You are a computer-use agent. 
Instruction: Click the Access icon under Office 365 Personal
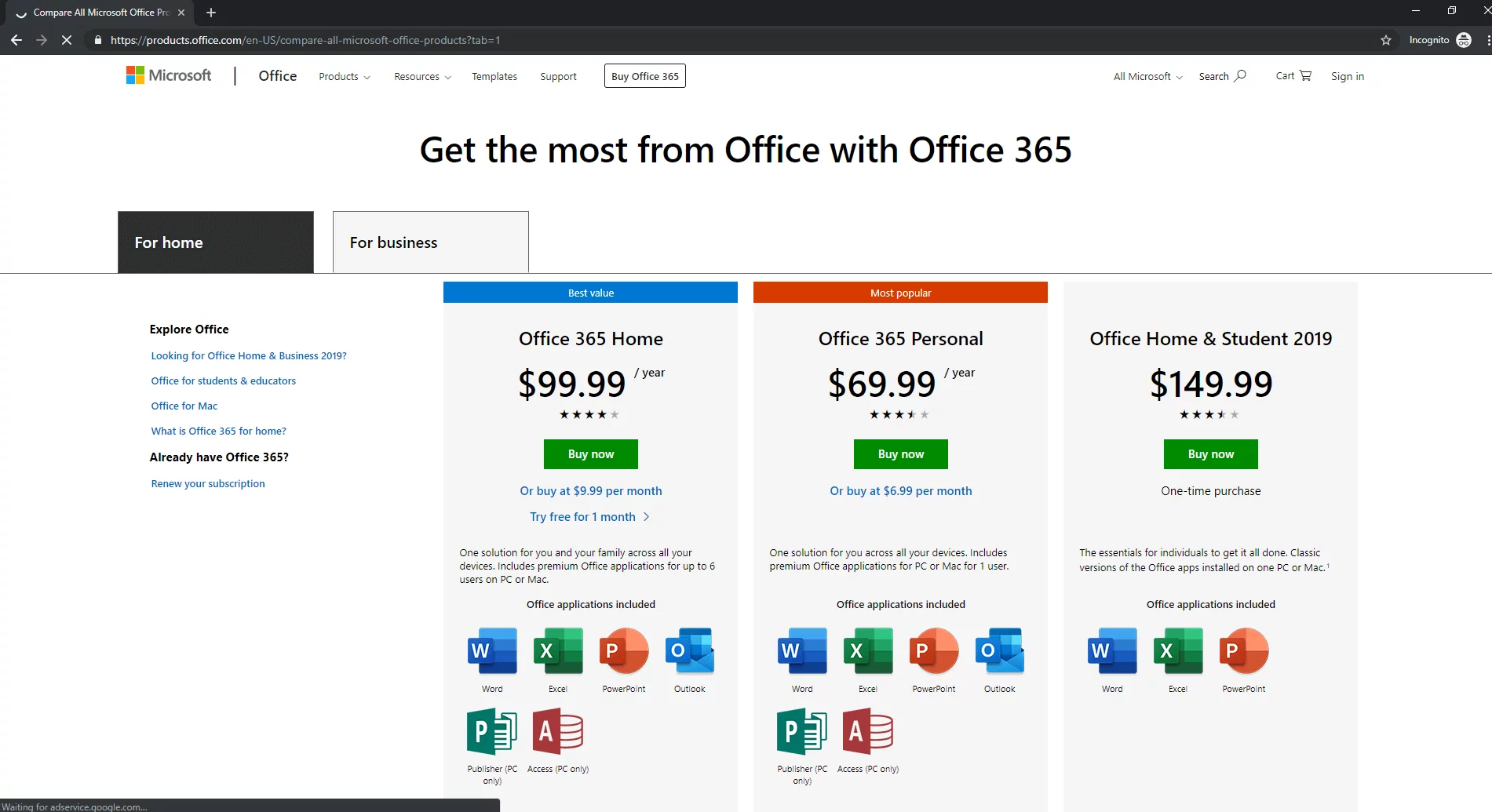(x=868, y=731)
